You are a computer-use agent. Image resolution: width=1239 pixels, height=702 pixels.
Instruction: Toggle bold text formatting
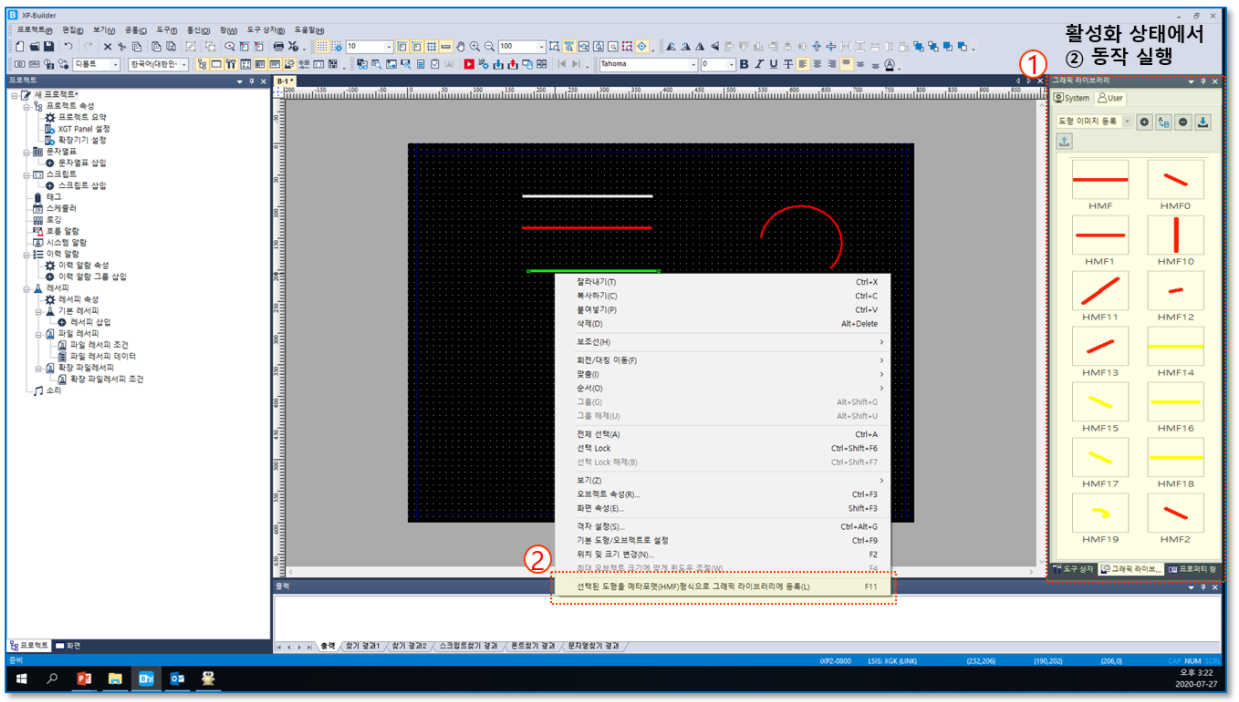(744, 64)
